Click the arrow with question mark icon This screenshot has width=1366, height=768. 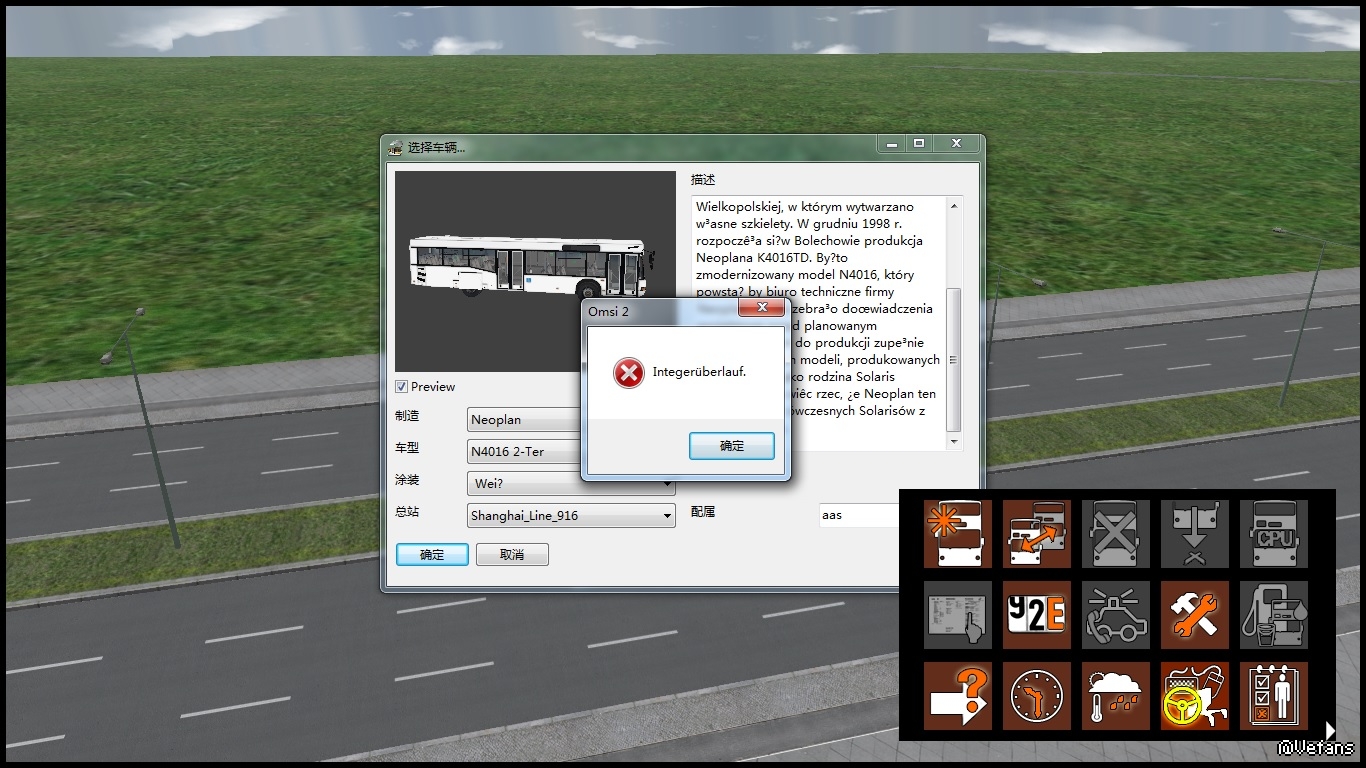[x=958, y=696]
